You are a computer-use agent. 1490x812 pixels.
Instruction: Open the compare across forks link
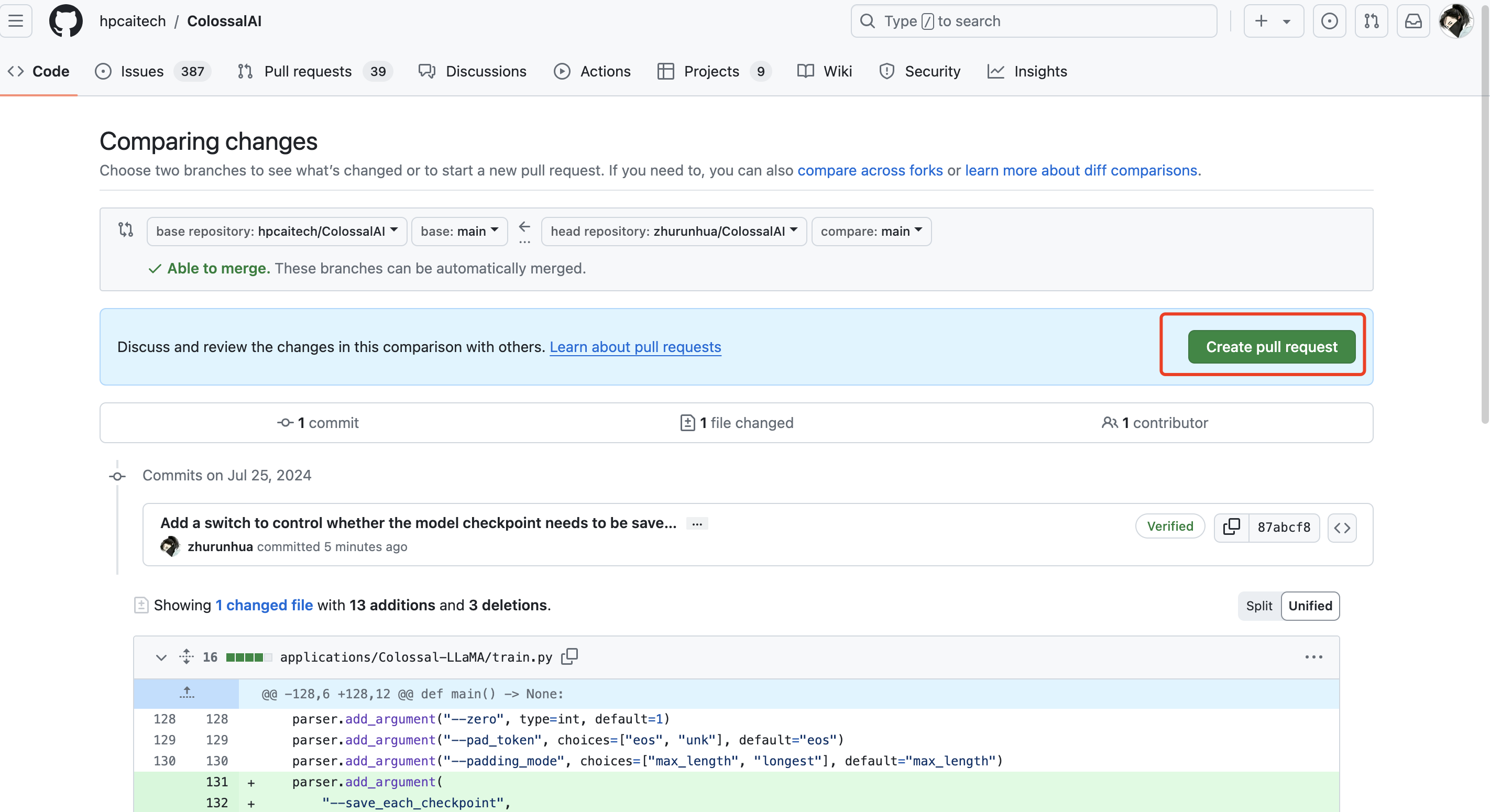coord(870,170)
